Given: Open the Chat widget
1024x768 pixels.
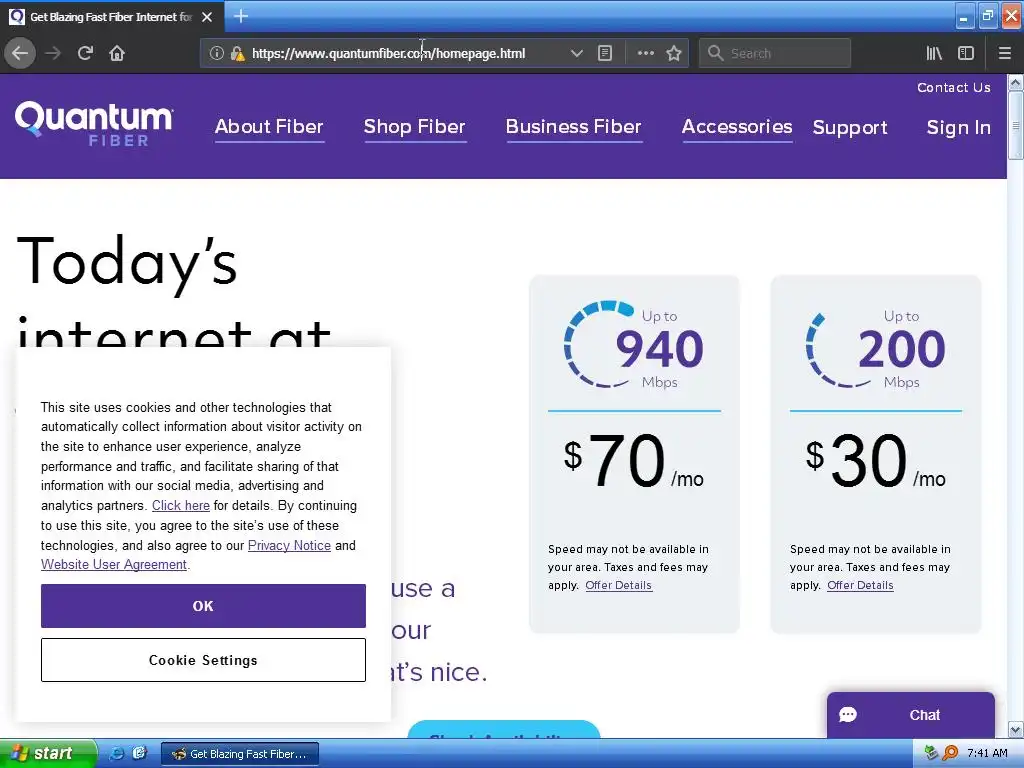Looking at the screenshot, I should point(910,715).
